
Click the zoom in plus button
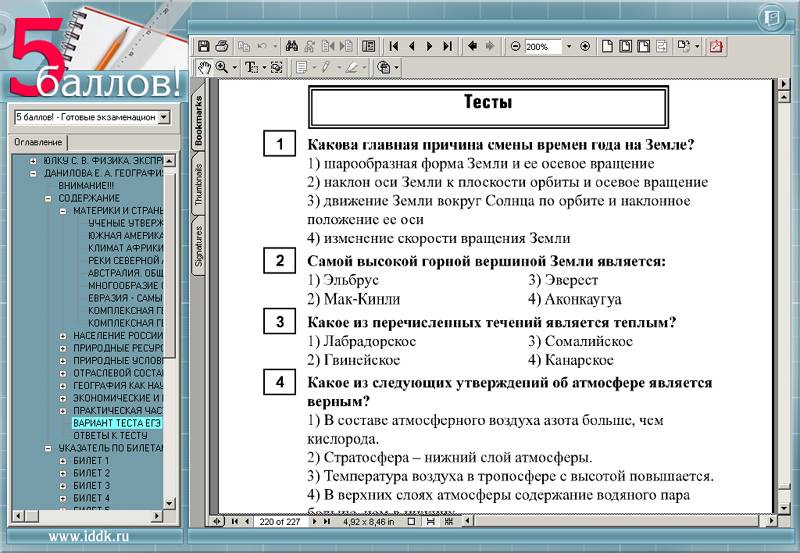[585, 46]
